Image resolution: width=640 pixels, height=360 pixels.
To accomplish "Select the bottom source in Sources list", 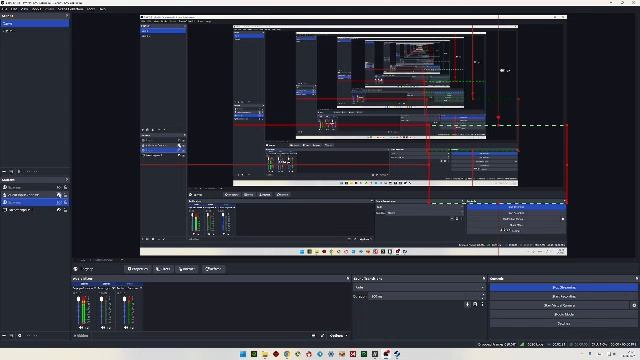I will pos(35,210).
